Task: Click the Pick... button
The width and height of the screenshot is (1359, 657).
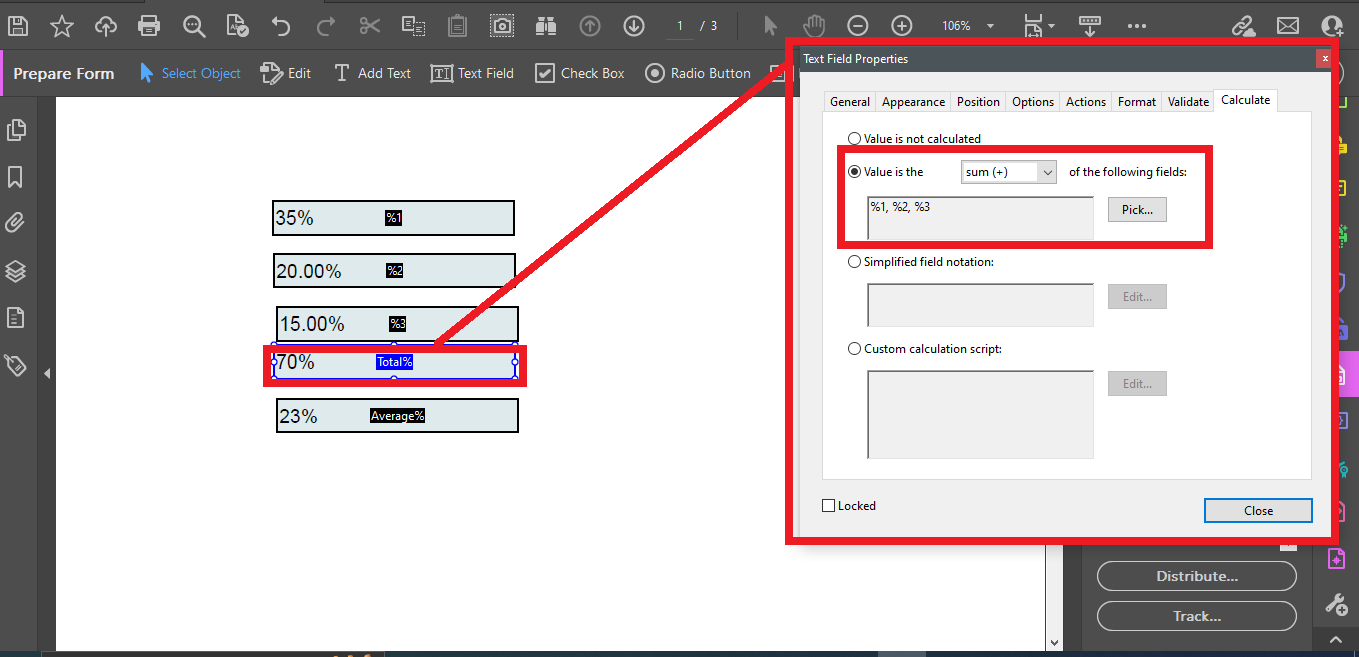Action: point(1137,209)
